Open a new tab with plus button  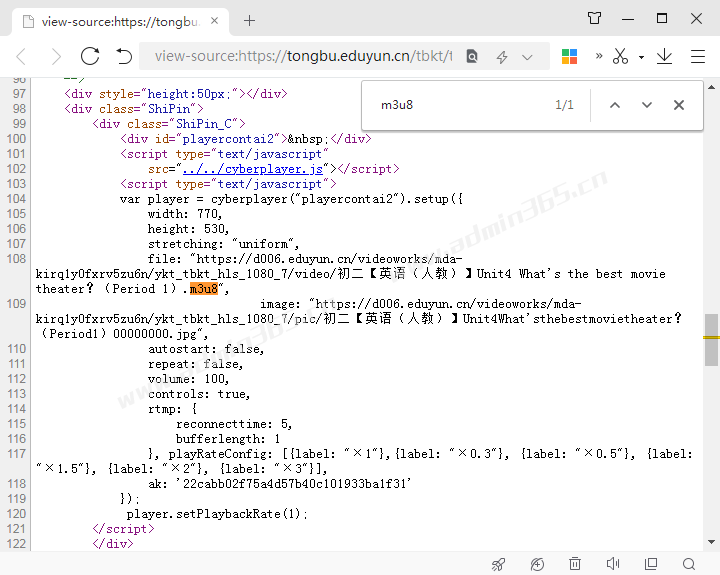tap(249, 21)
